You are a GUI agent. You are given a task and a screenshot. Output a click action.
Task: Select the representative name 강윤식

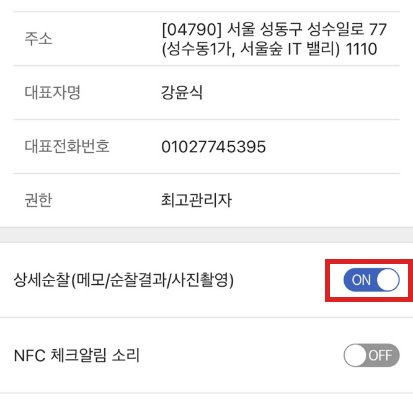click(x=182, y=92)
